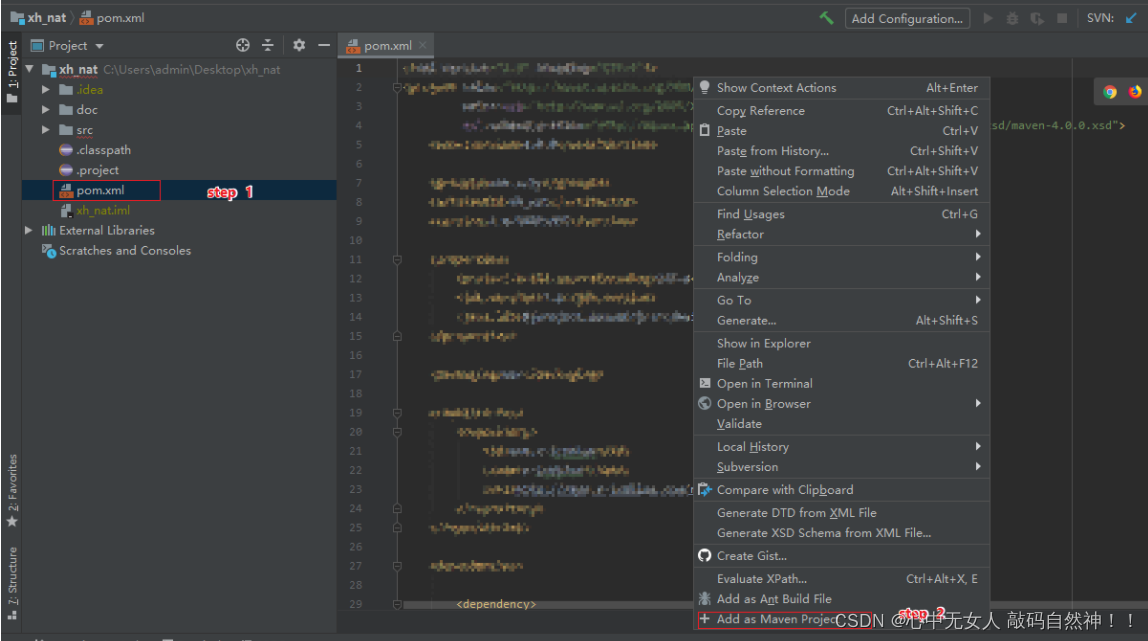Open in Firefox browser icon
Screen dimensions: 1148x641
pyautogui.click(x=1135, y=92)
